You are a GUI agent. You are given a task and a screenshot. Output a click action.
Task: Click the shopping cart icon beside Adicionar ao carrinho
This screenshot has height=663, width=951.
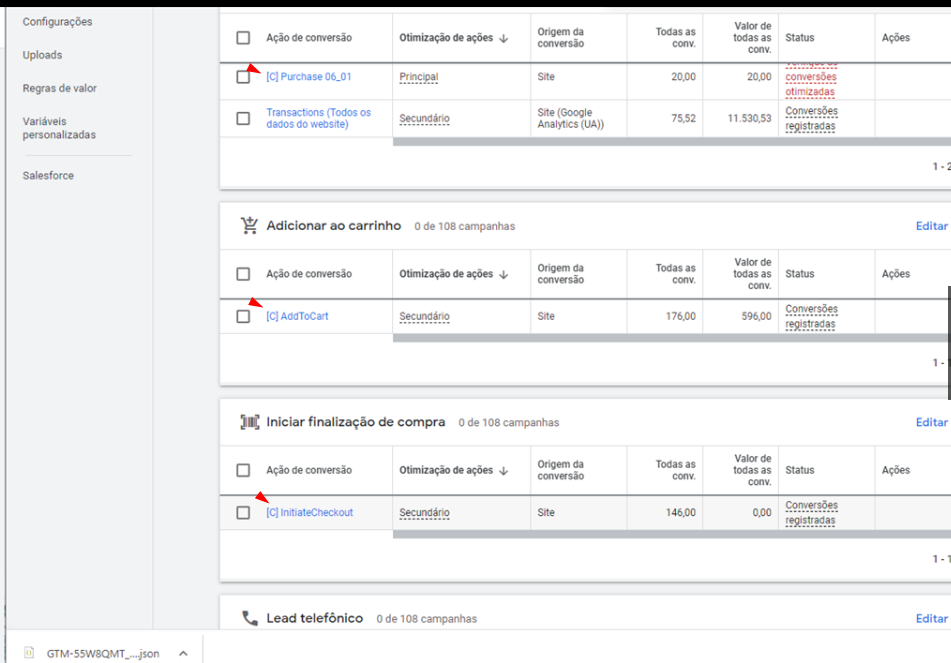click(249, 226)
